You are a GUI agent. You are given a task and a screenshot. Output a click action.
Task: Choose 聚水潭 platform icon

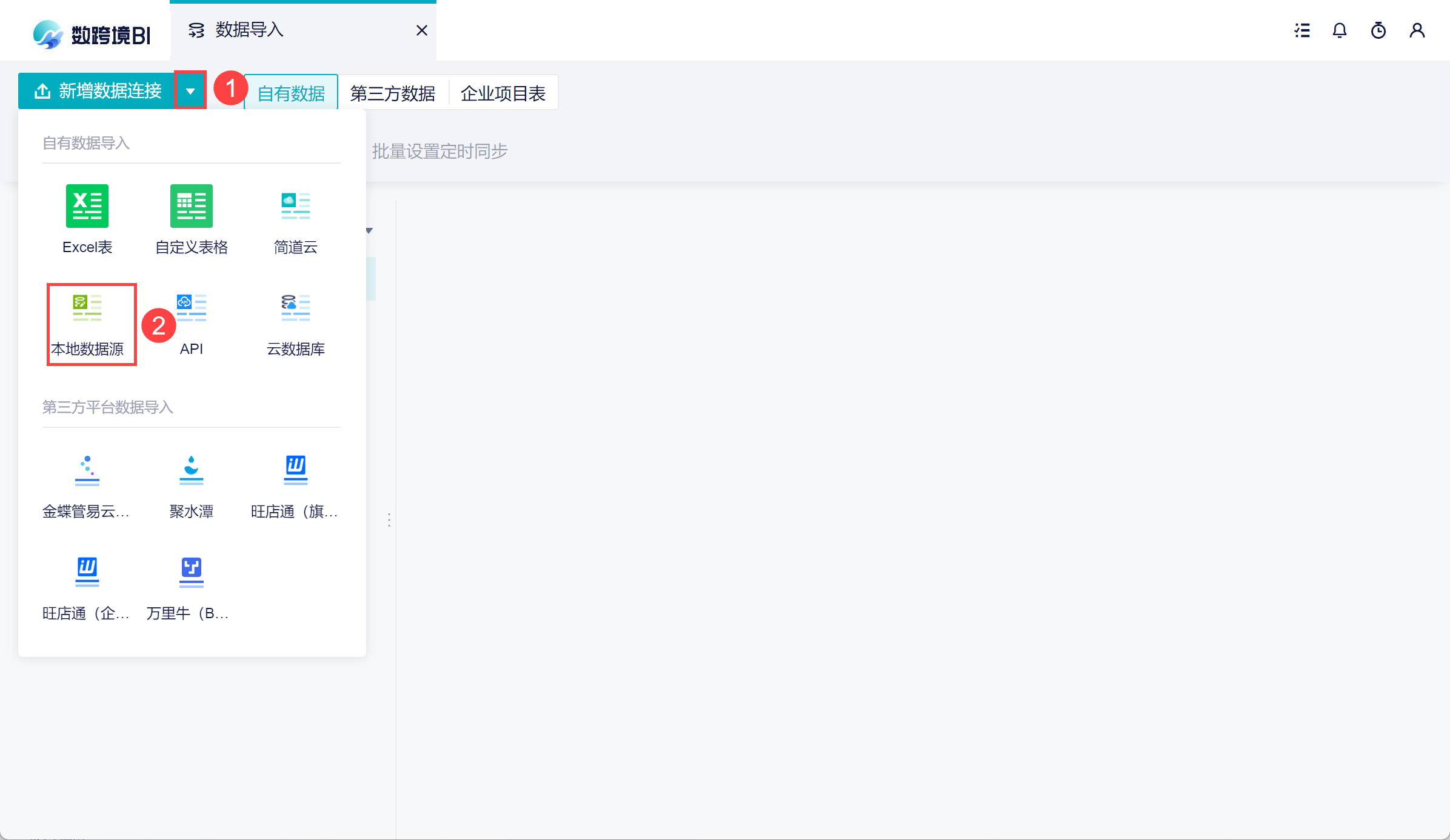tap(192, 471)
